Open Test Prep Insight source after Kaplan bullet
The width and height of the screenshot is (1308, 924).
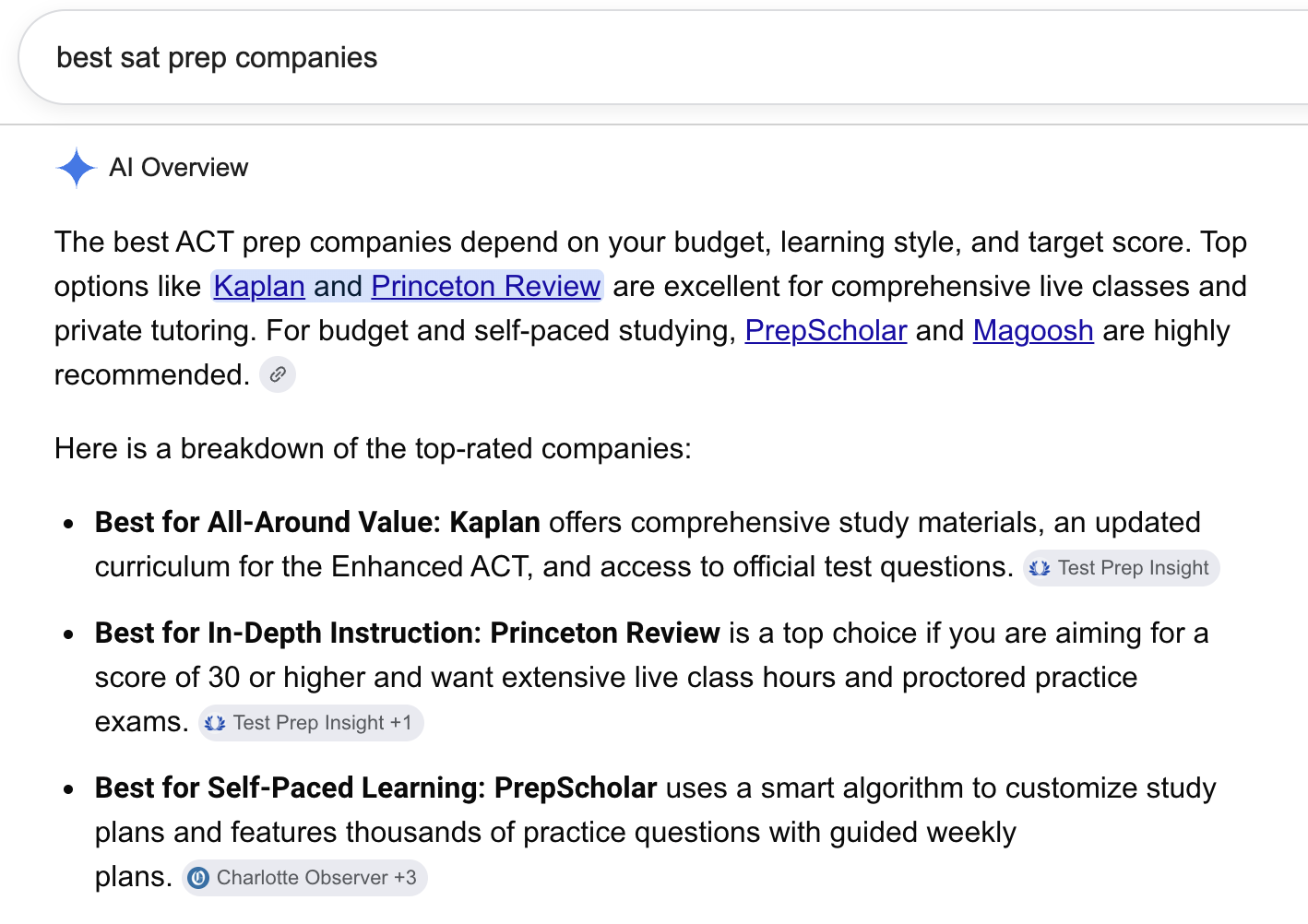coord(1122,568)
